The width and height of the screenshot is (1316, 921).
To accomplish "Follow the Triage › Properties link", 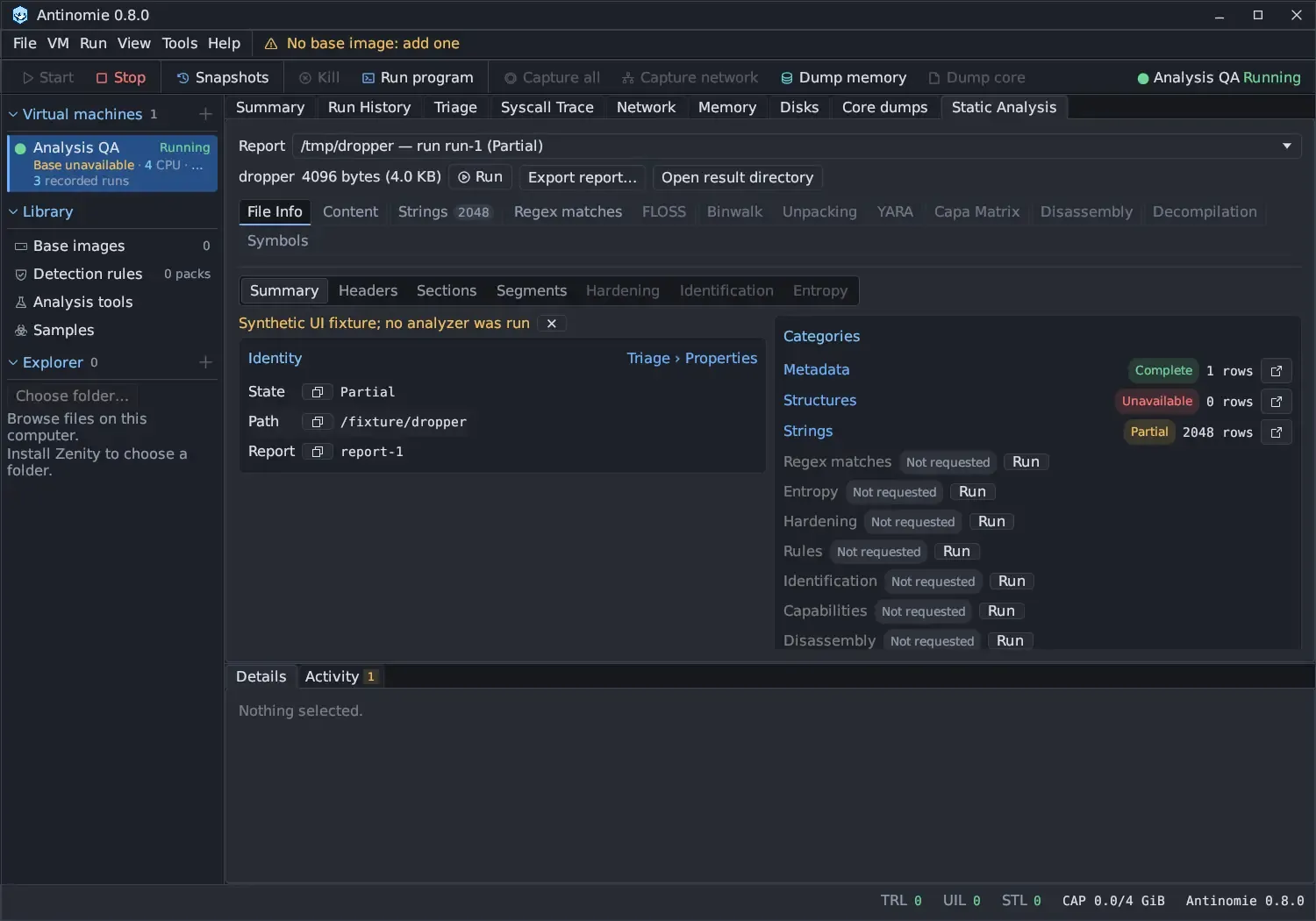I will tap(691, 358).
